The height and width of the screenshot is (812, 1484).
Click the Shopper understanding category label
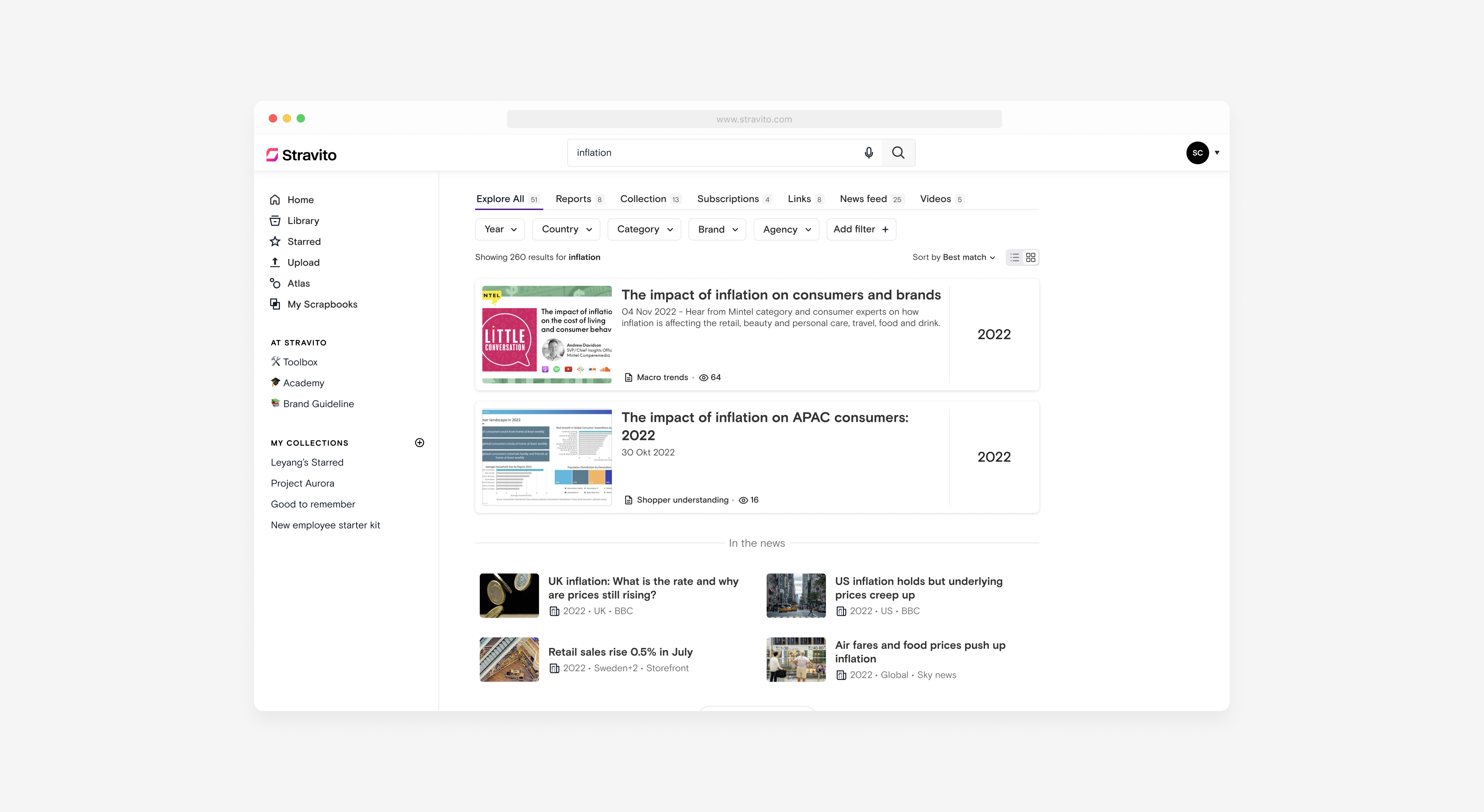click(x=682, y=501)
